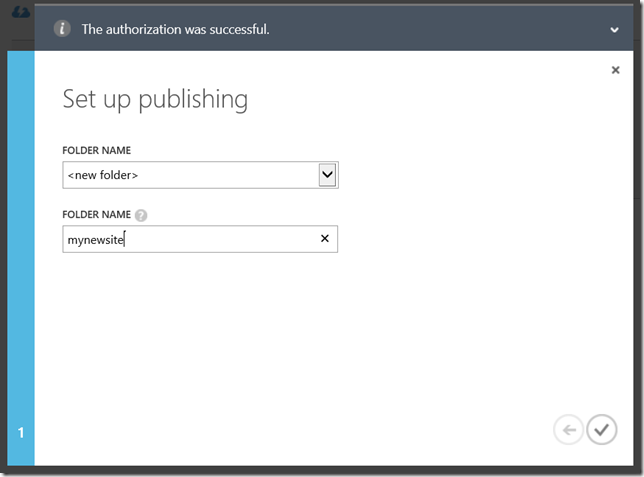Expand the notification bar with the chevron

pos(614,30)
